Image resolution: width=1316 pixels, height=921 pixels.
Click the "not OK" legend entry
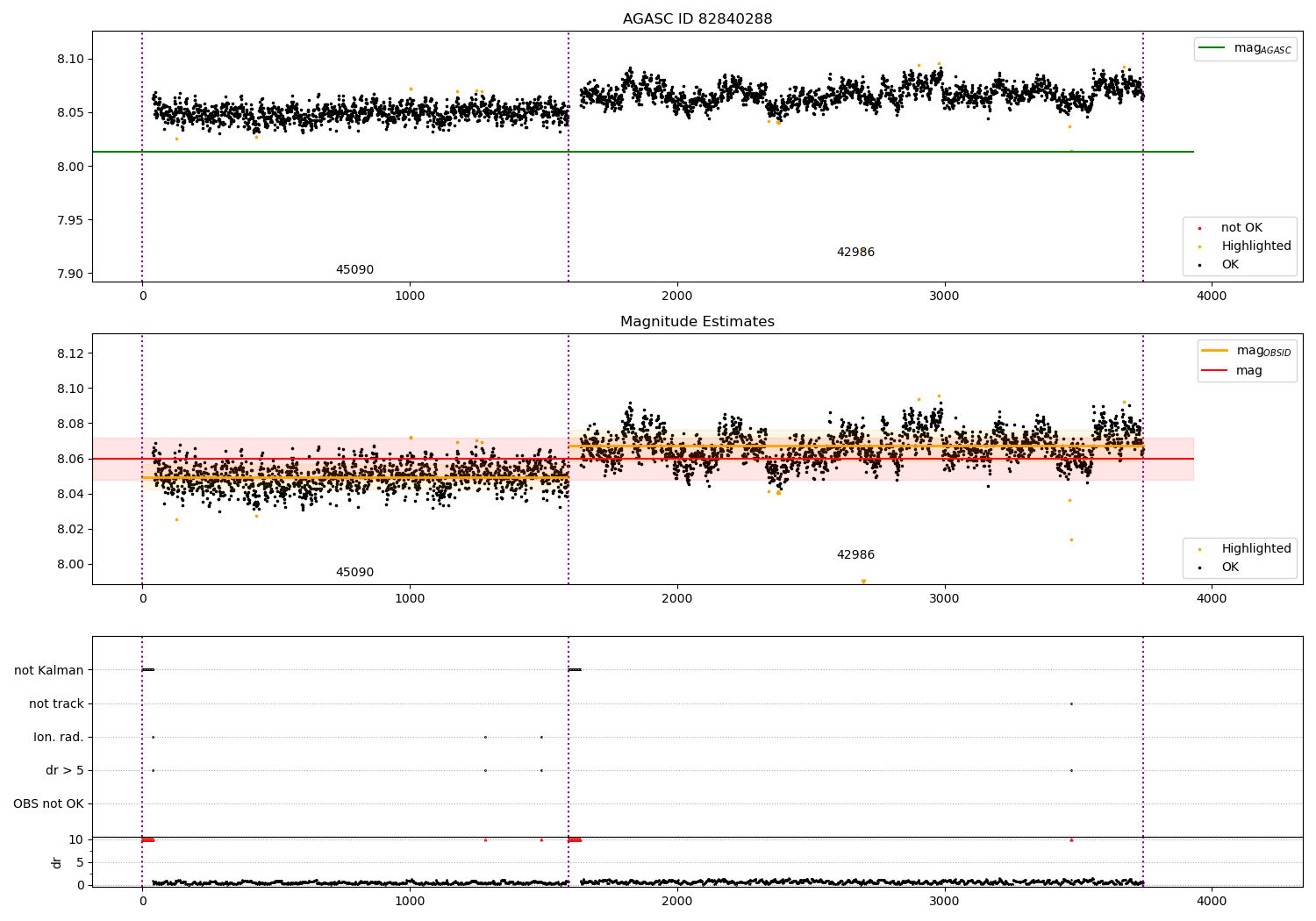tap(1241, 227)
